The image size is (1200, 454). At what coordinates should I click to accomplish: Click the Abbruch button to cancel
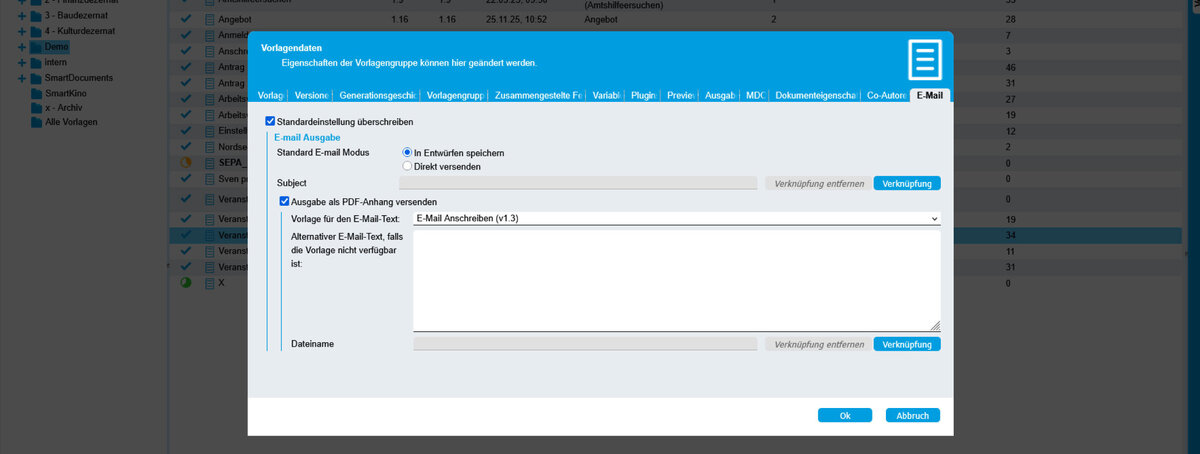(x=912, y=415)
